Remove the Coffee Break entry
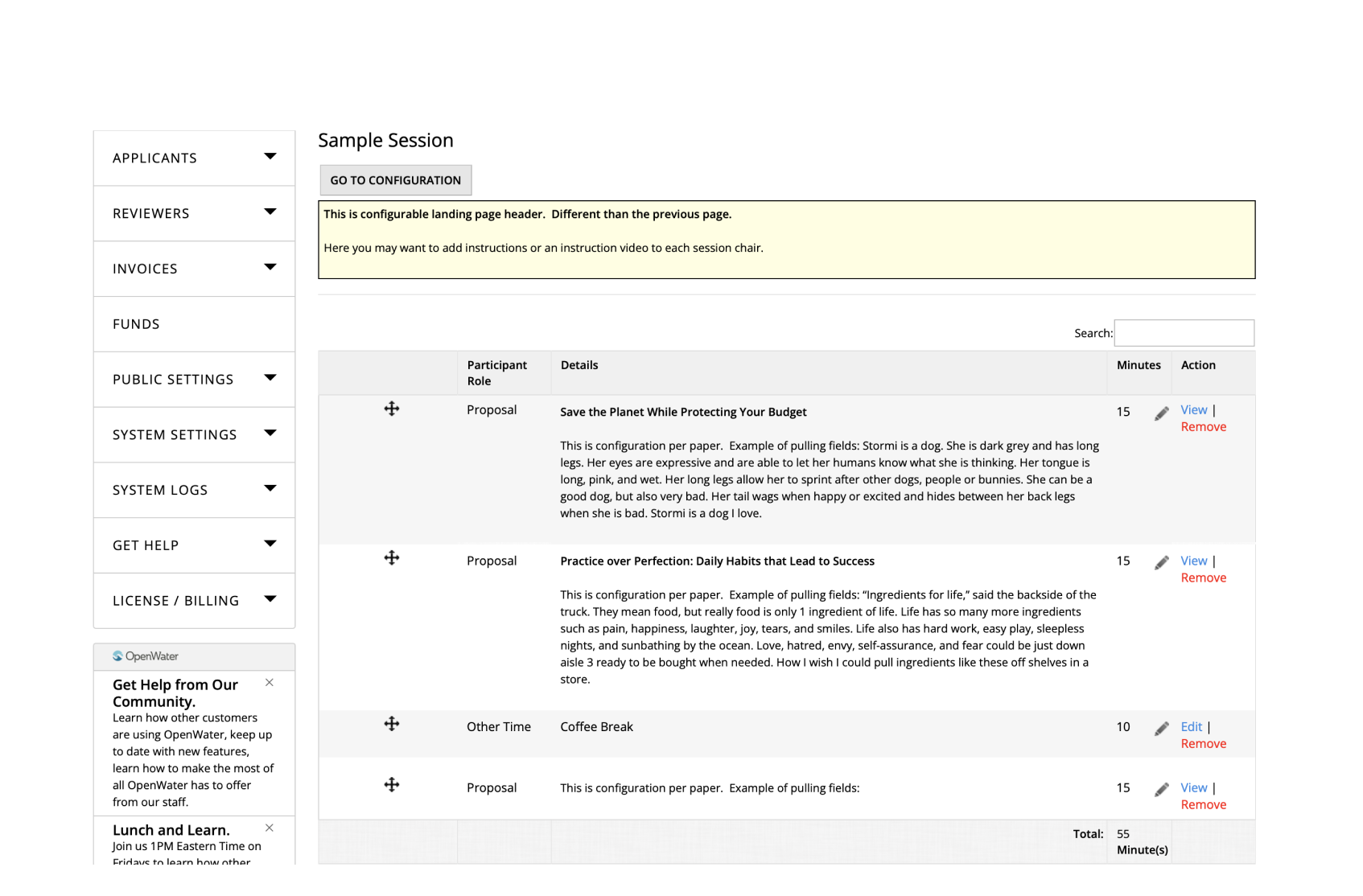Image resolution: width=1363 pixels, height=896 pixels. pyautogui.click(x=1203, y=744)
